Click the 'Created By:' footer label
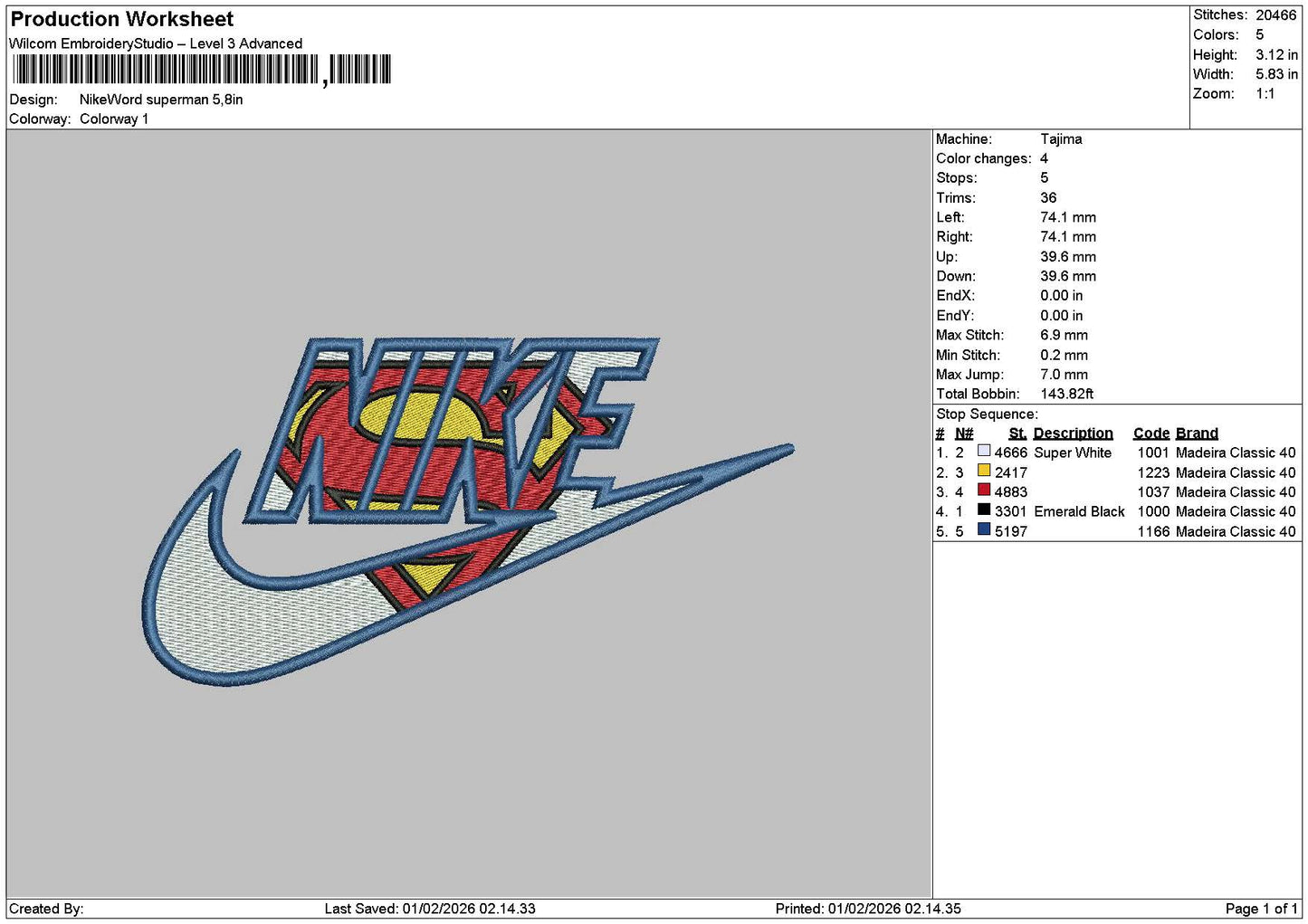This screenshot has height=924, width=1308. [46, 909]
